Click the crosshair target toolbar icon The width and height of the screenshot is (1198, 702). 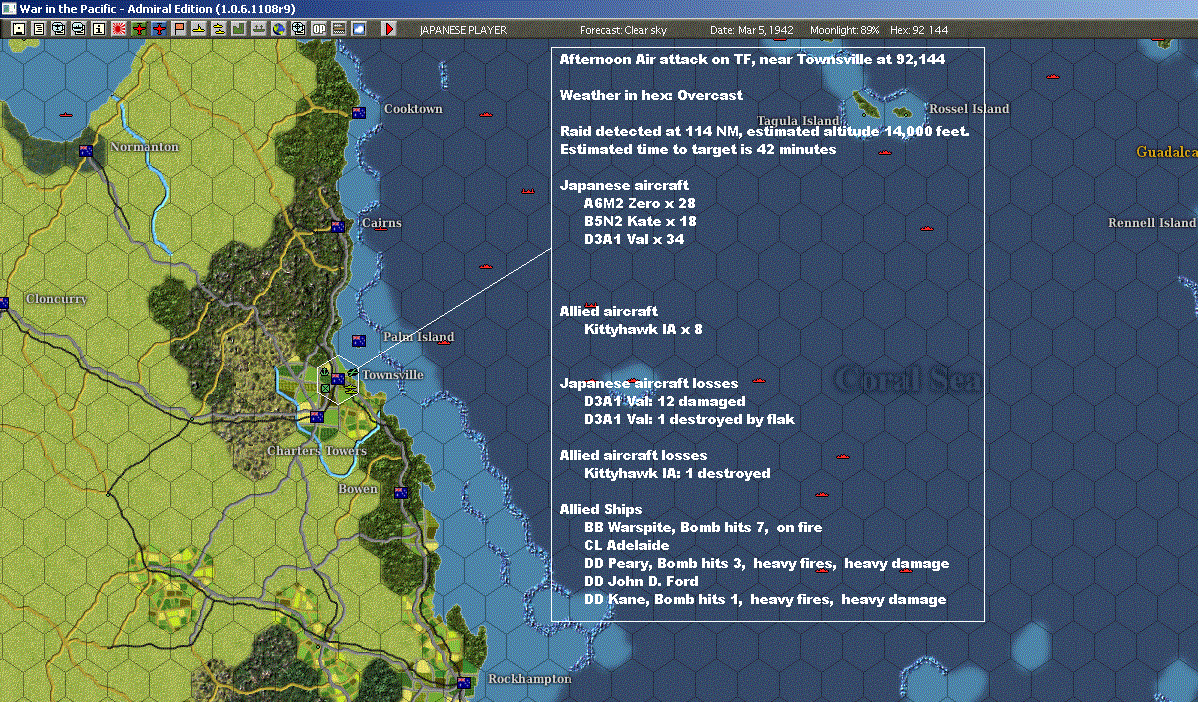[x=299, y=29]
